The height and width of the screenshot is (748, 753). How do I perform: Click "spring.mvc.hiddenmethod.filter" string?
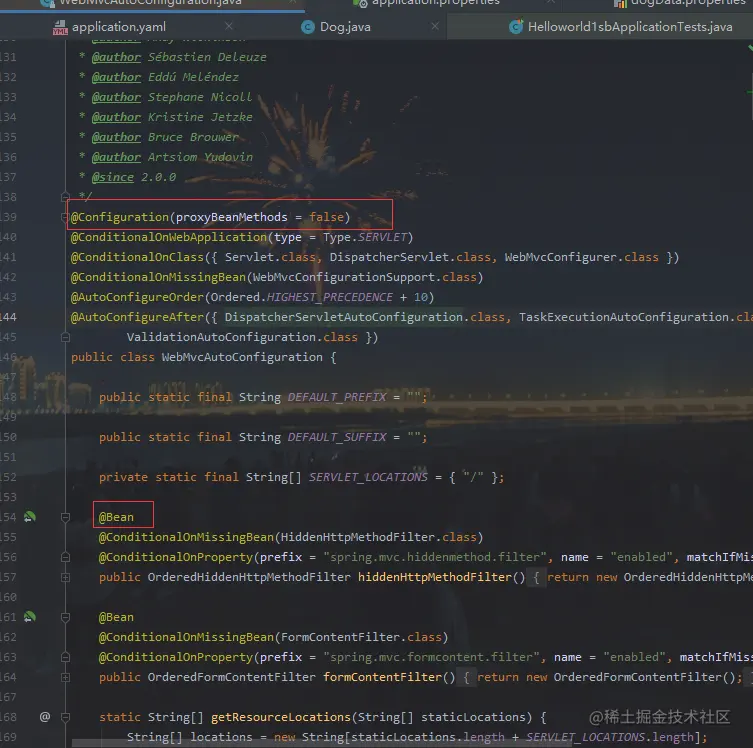[435, 557]
